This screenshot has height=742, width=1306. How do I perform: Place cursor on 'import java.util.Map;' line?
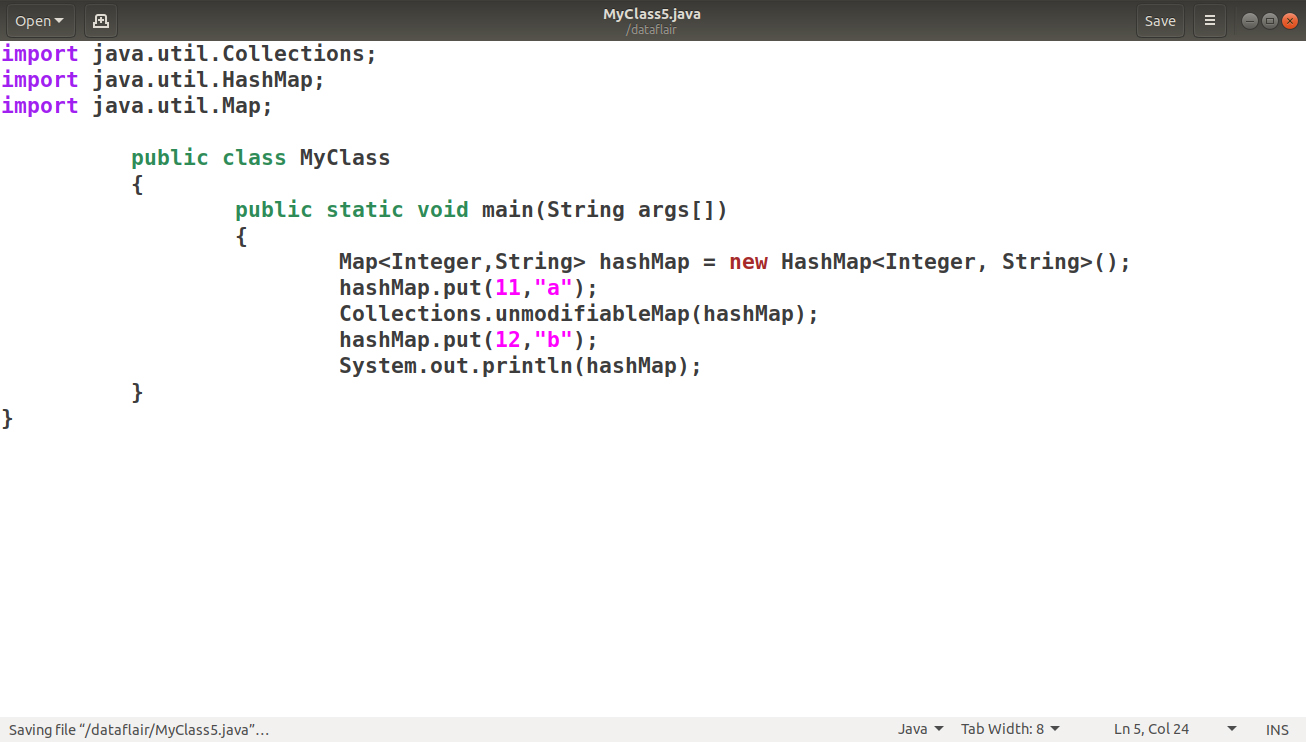(x=137, y=106)
